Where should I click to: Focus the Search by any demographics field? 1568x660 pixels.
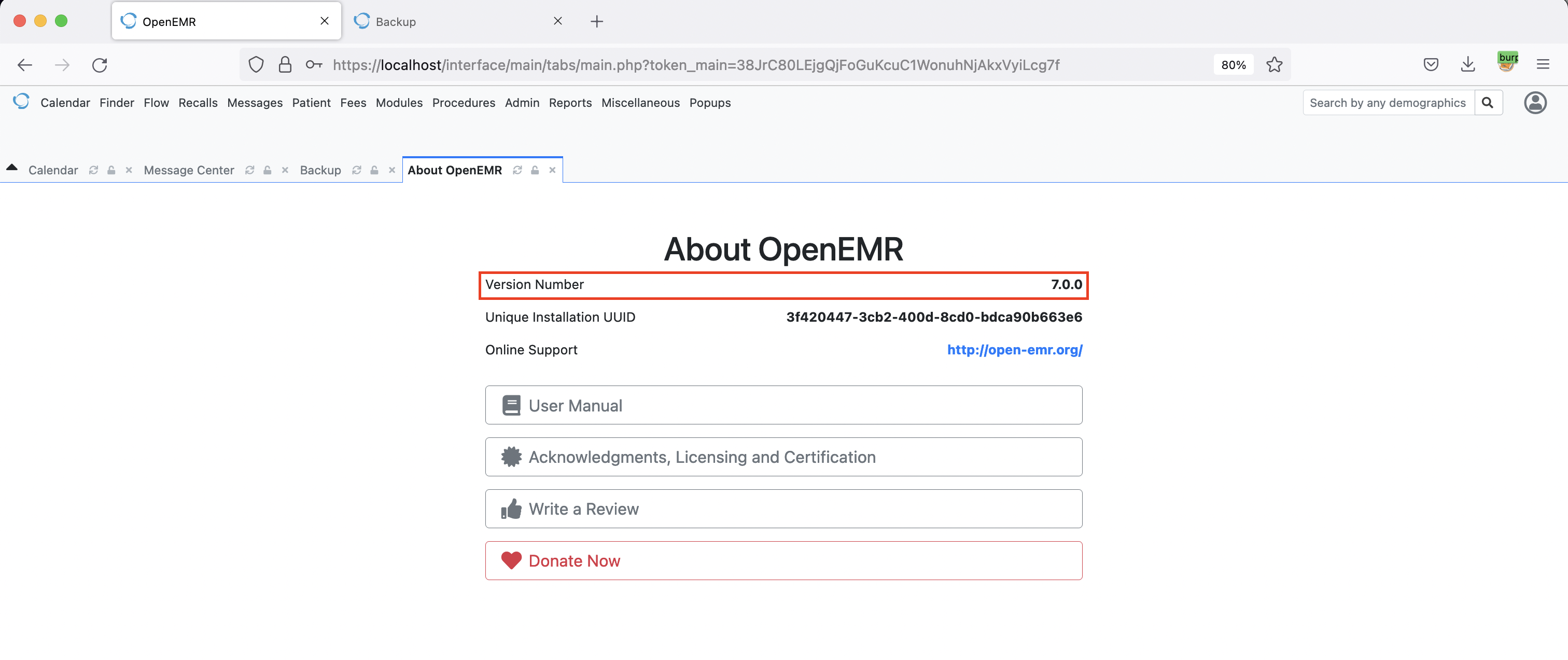(1387, 103)
